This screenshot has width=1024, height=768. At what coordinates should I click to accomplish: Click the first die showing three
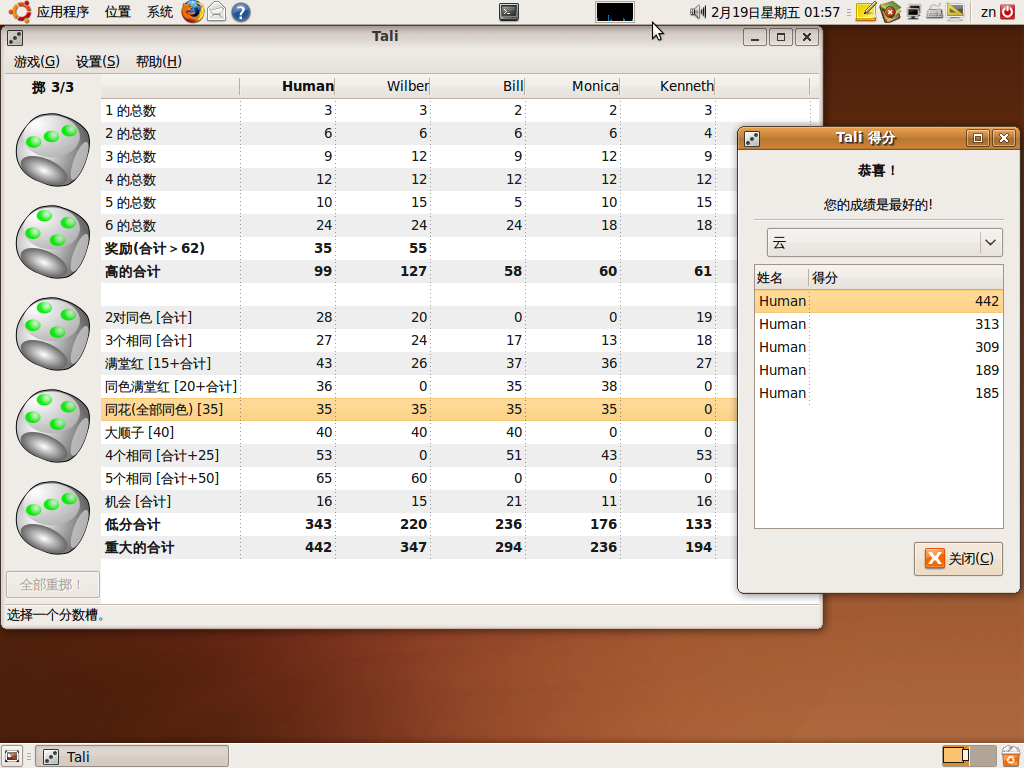52,150
